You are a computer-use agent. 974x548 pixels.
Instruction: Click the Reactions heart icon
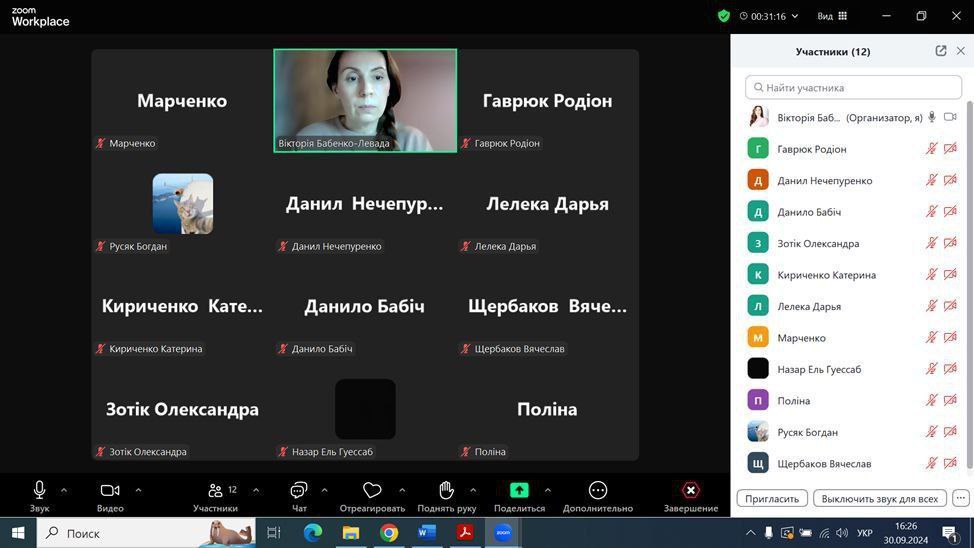372,490
